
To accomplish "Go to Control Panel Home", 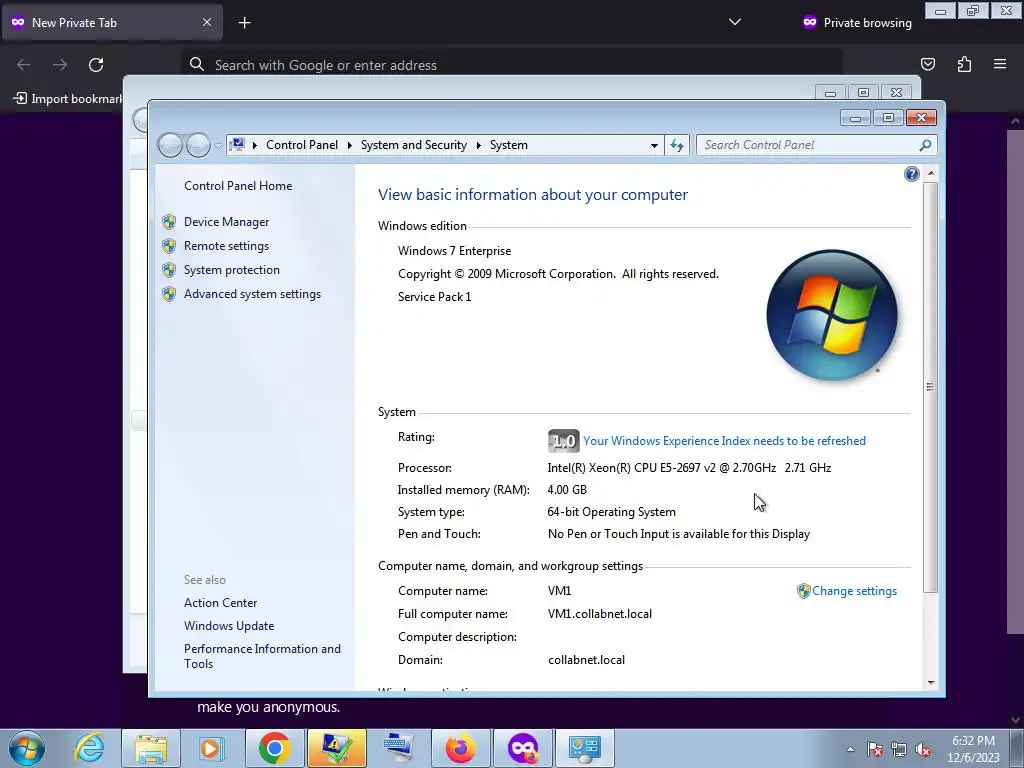I will tap(238, 186).
